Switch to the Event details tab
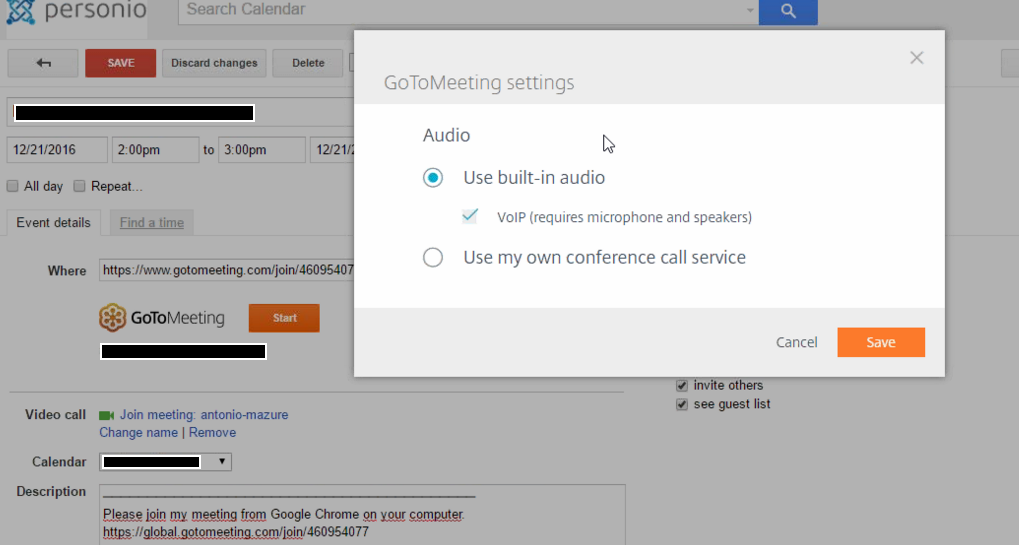Screen dimensions: 1019x545 (x=53, y=223)
